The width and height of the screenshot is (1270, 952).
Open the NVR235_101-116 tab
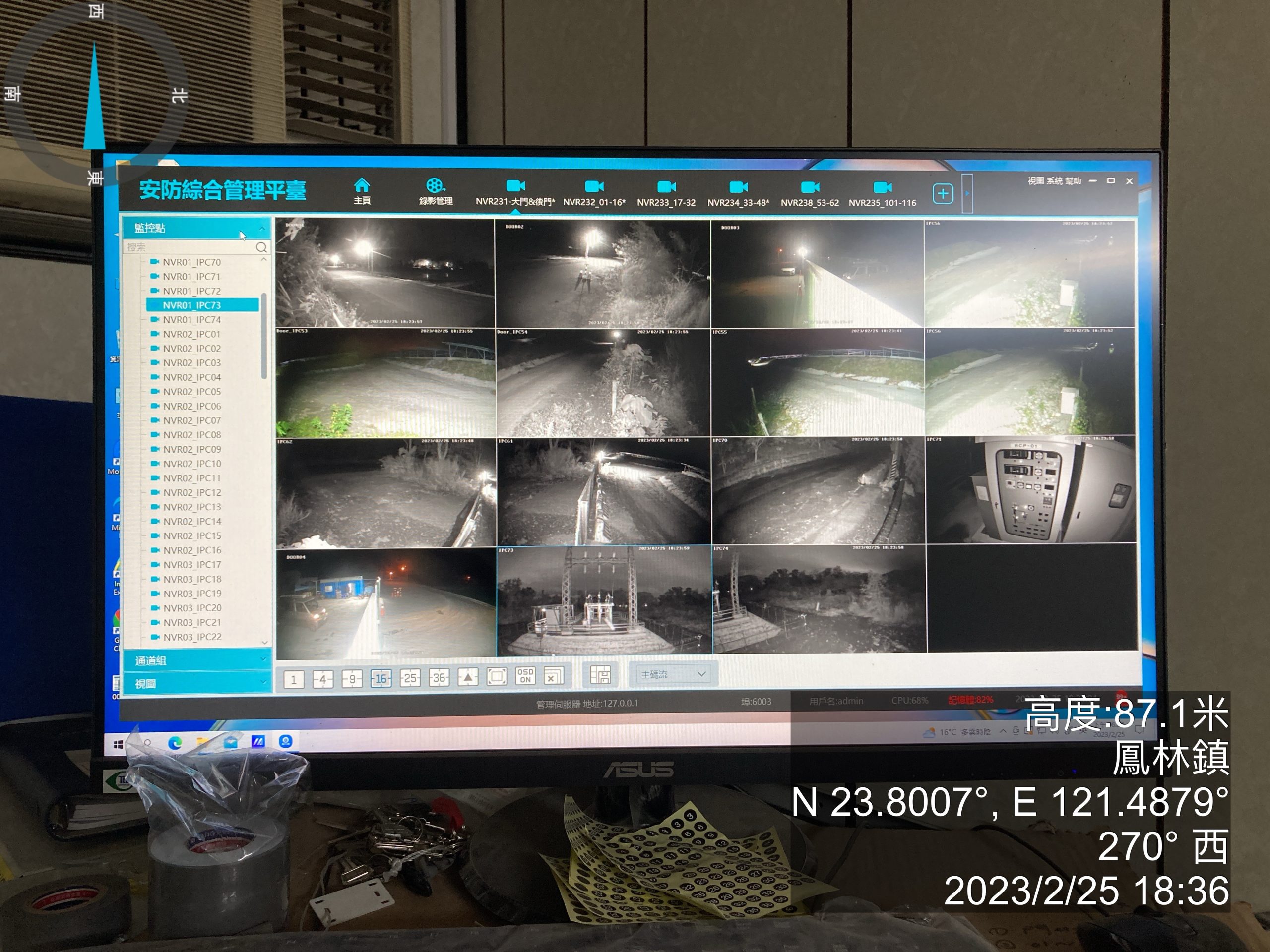coord(882,194)
